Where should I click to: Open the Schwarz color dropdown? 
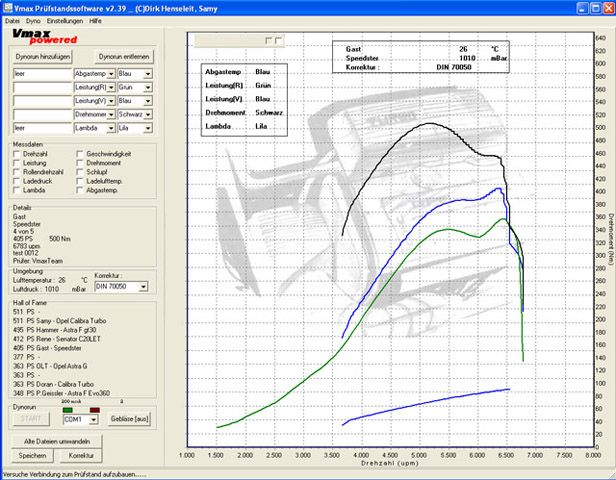tap(148, 114)
